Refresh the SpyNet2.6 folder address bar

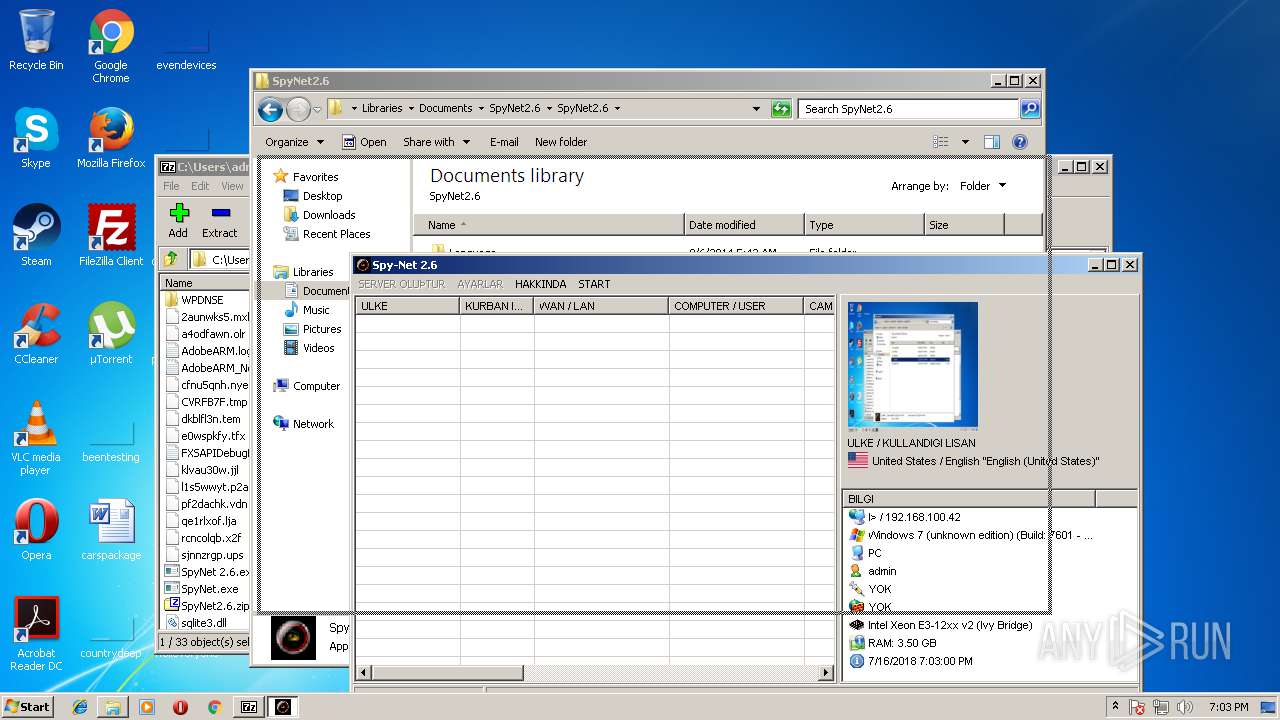[x=782, y=109]
